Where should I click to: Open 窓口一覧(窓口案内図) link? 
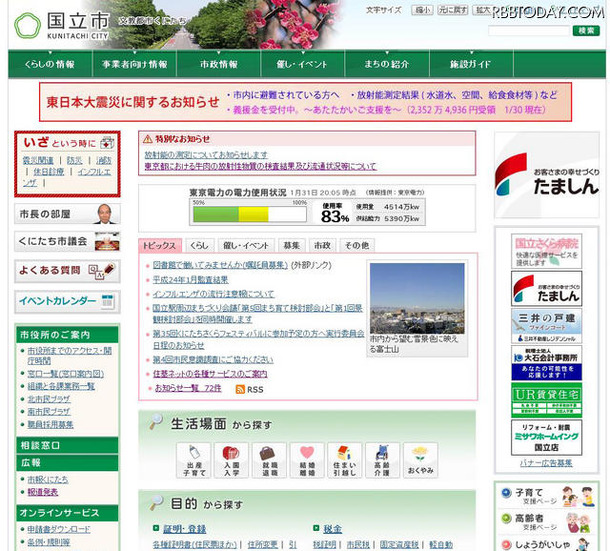[65, 374]
